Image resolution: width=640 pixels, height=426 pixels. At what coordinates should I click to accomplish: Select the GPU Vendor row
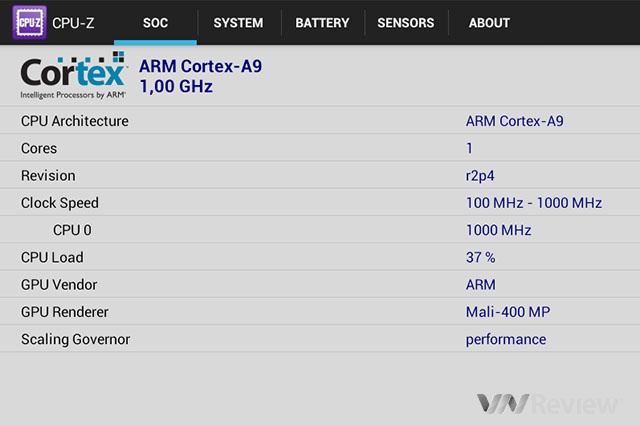pos(320,285)
